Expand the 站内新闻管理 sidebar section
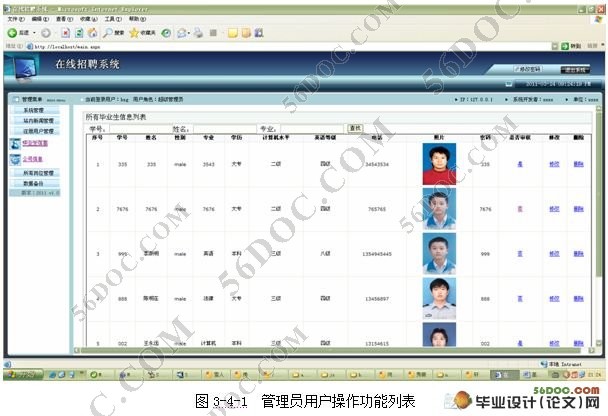The height and width of the screenshot is (416, 608). click(x=36, y=120)
